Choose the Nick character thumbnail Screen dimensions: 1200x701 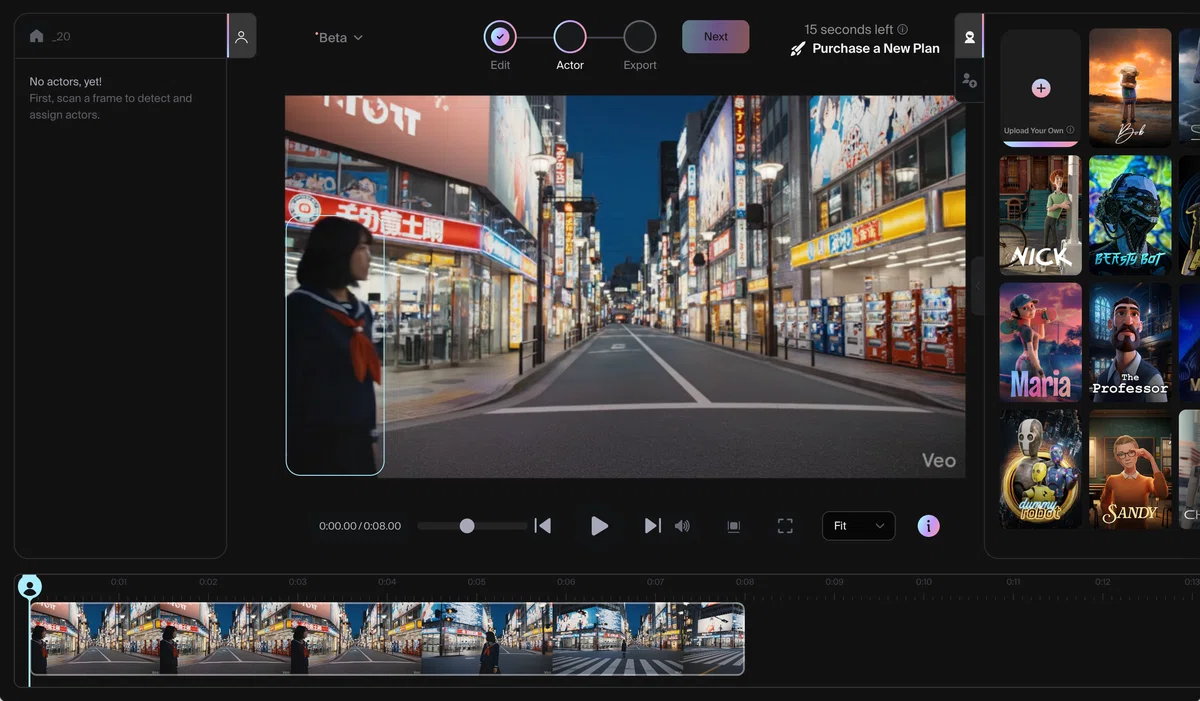pos(1040,215)
